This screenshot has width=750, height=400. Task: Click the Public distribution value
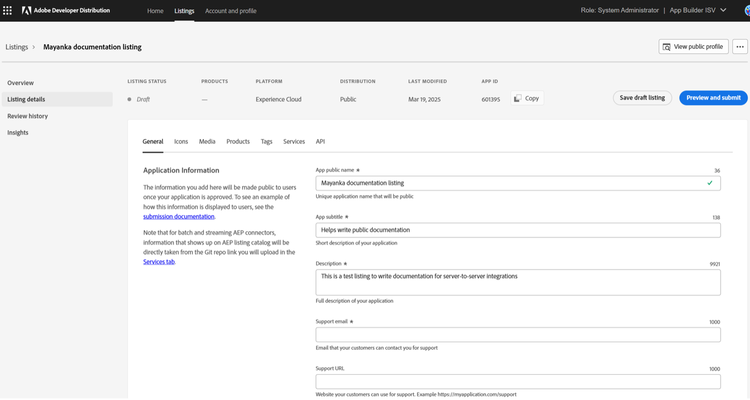pyautogui.click(x=348, y=100)
